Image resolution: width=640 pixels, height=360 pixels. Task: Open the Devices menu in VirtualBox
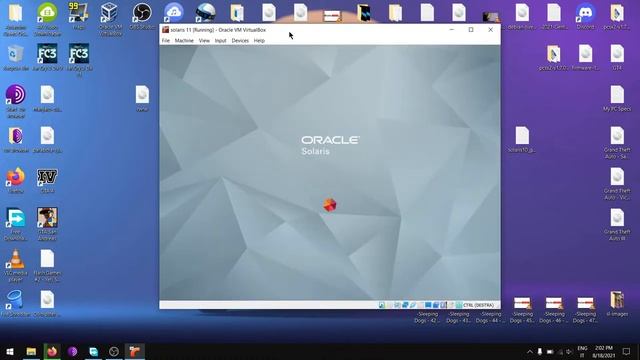240,41
